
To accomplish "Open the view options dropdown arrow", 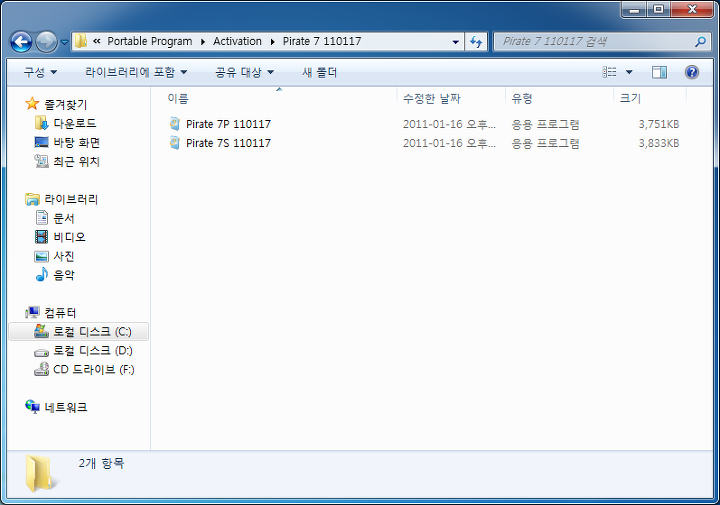I will tap(629, 72).
